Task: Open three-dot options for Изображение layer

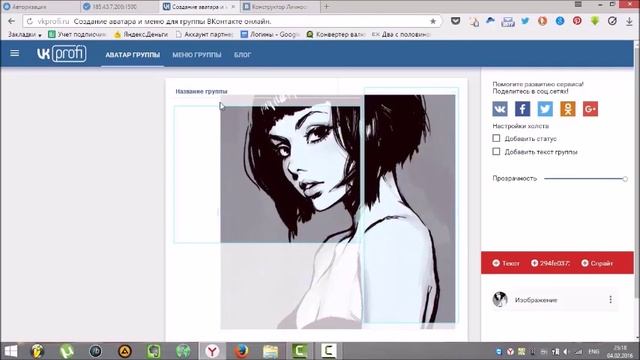Action: pos(610,300)
